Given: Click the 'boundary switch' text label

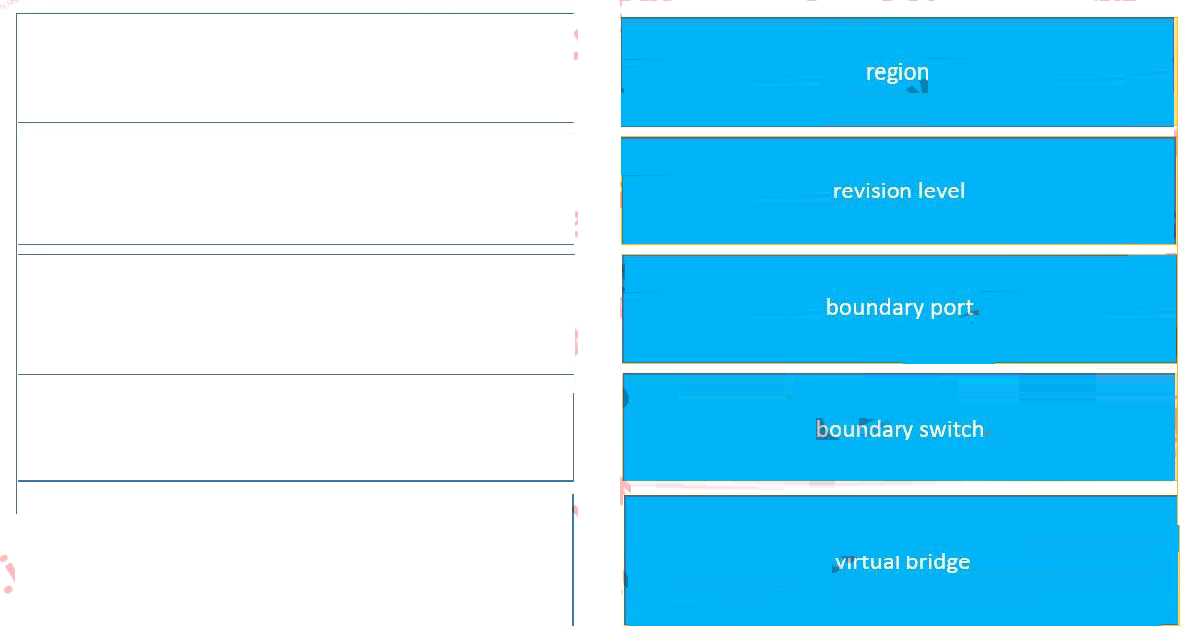Looking at the screenshot, I should pyautogui.click(x=899, y=429).
